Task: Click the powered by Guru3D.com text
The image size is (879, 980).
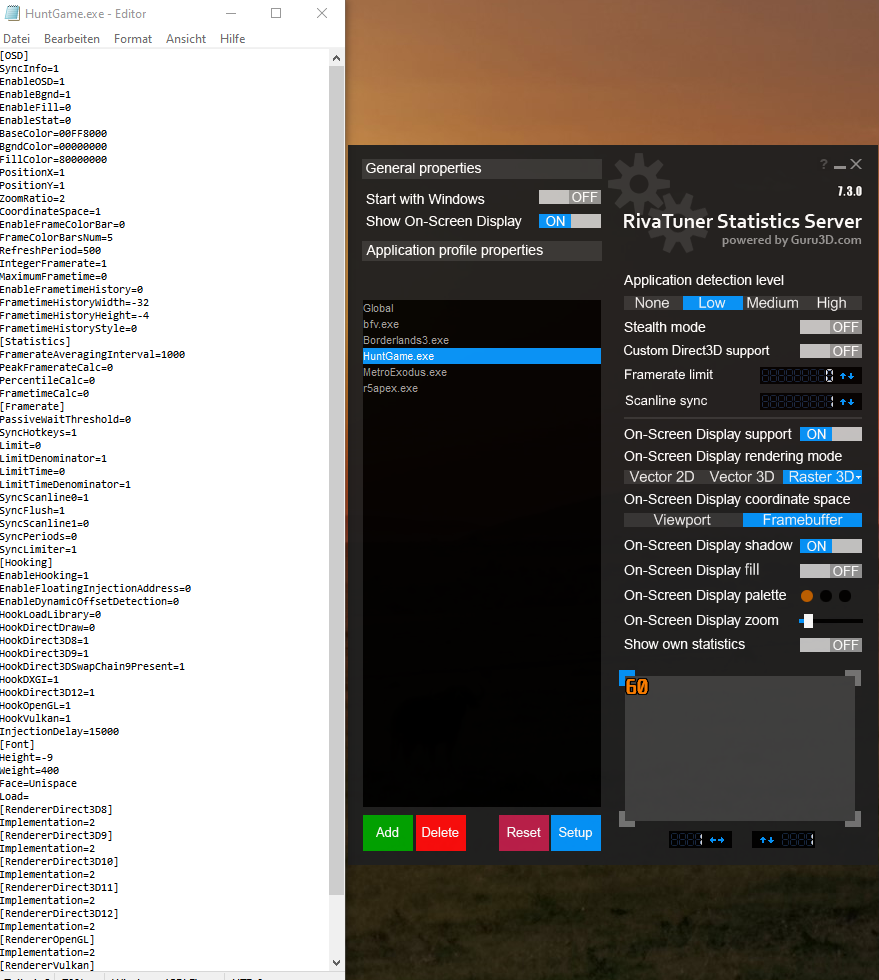Action: pyautogui.click(x=791, y=241)
